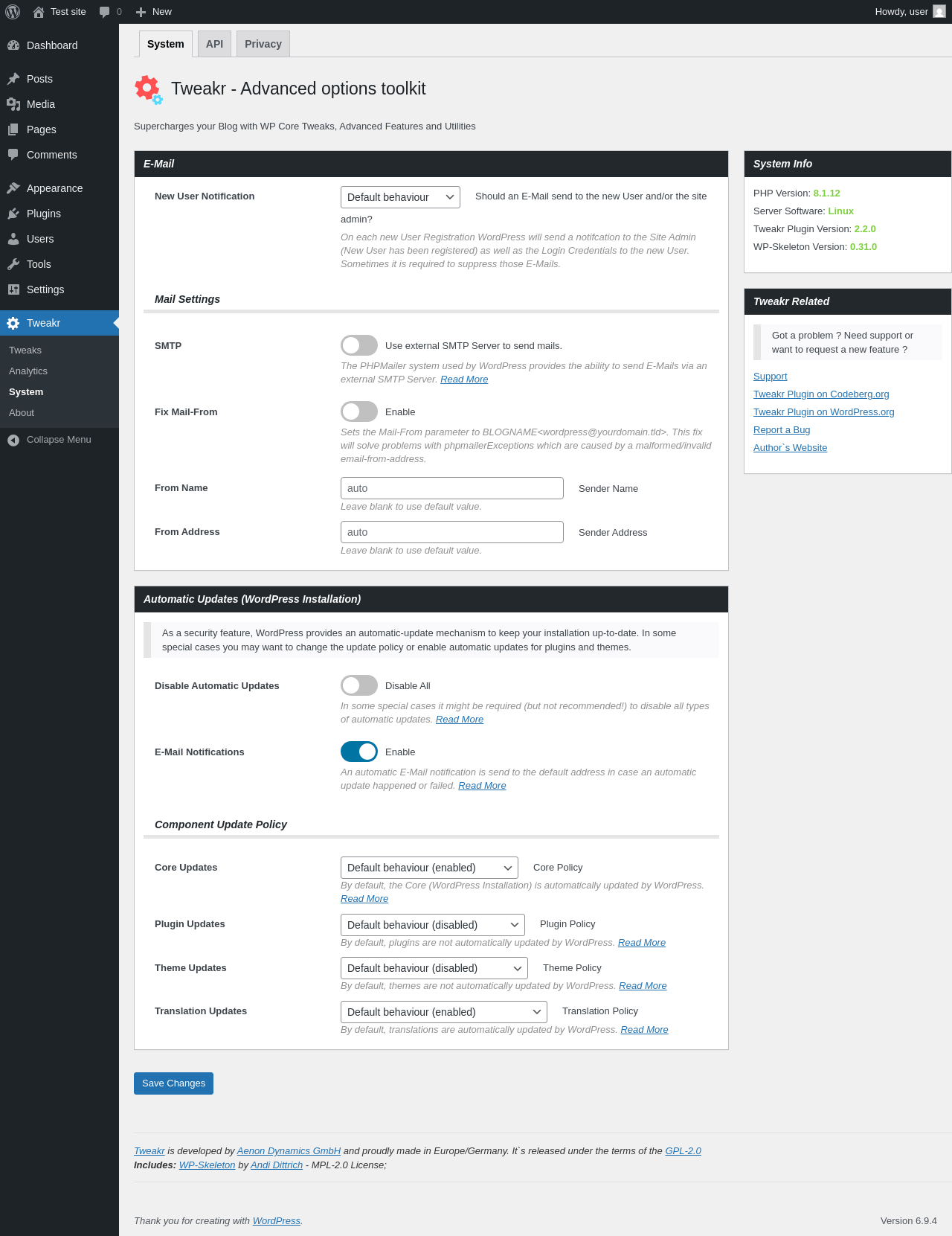Open the Support link
Viewport: 952px width, 1236px height.
[x=770, y=377]
